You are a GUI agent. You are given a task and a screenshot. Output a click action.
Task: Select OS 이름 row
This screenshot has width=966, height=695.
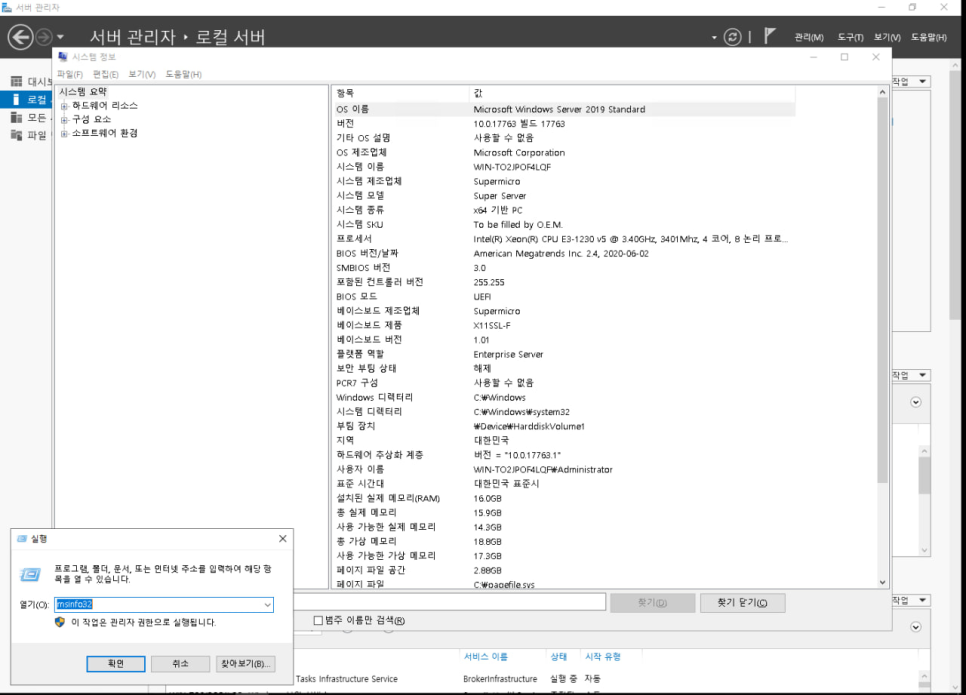(565, 109)
